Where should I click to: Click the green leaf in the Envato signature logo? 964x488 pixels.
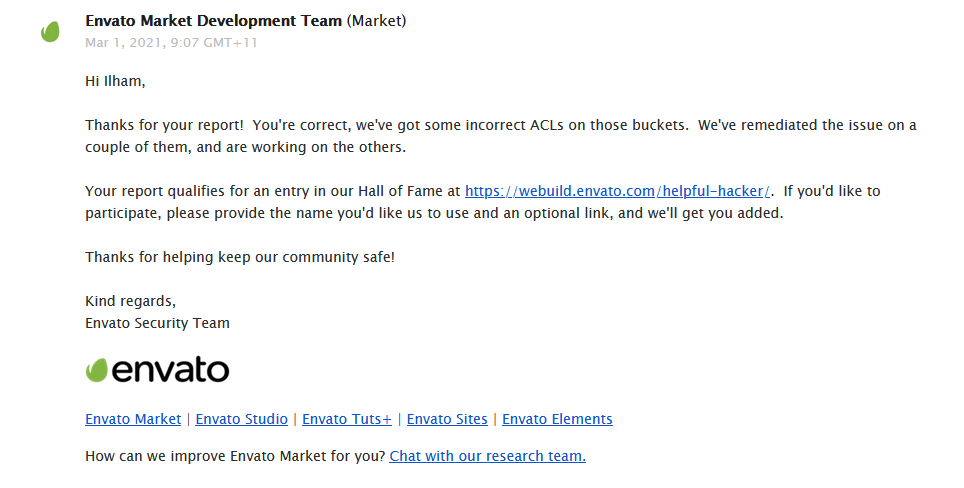[x=97, y=370]
